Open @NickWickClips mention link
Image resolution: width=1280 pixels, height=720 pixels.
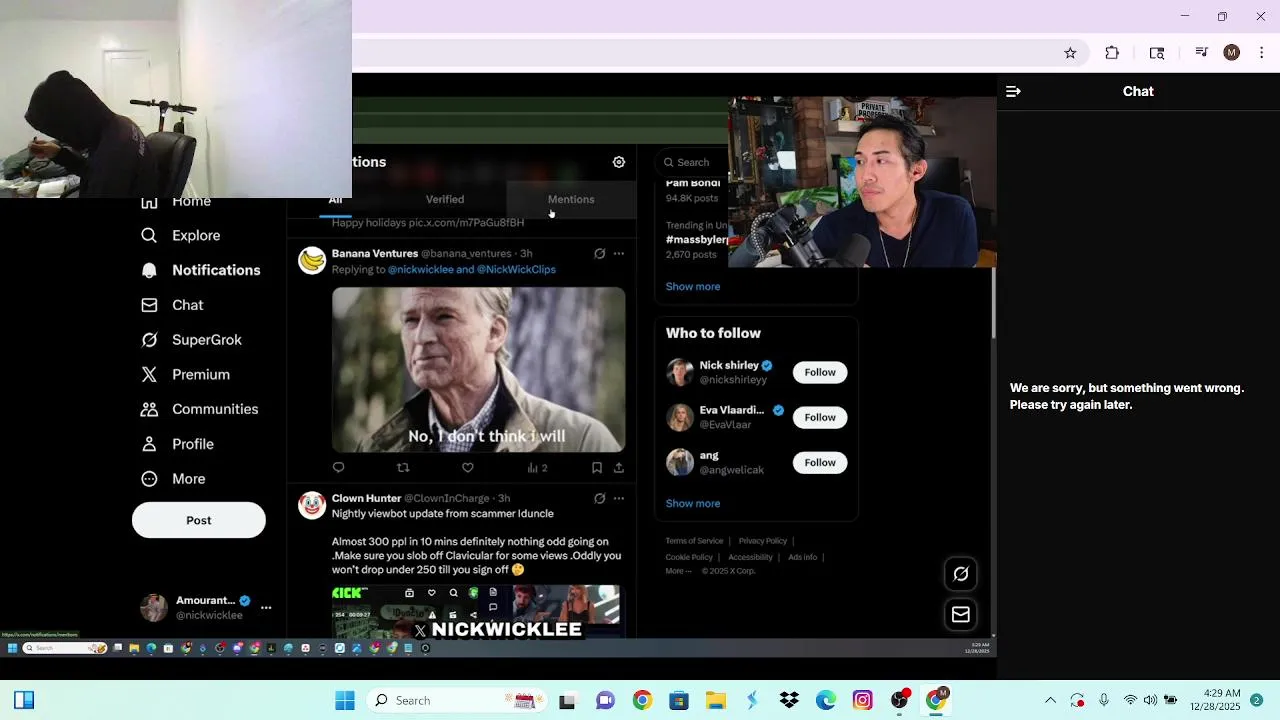coord(516,269)
